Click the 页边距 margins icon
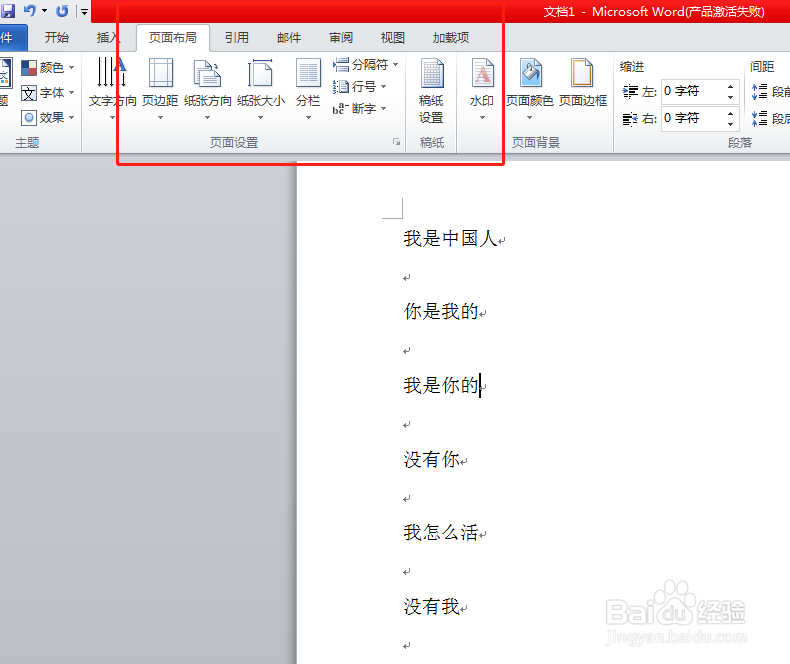This screenshot has width=790, height=664. click(161, 73)
